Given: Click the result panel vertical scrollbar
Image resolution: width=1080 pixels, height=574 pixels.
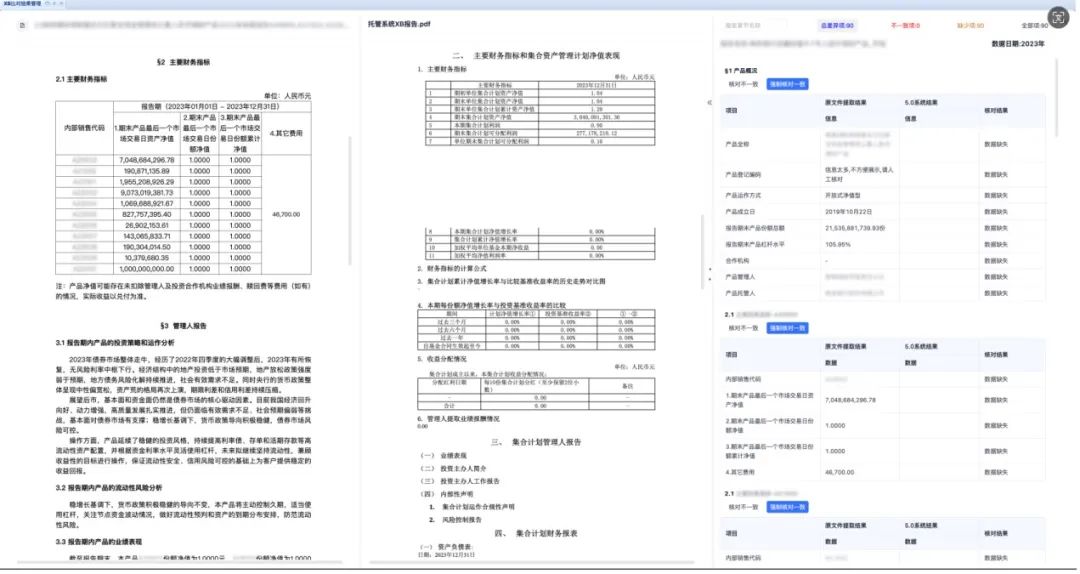Looking at the screenshot, I should 1059,98.
